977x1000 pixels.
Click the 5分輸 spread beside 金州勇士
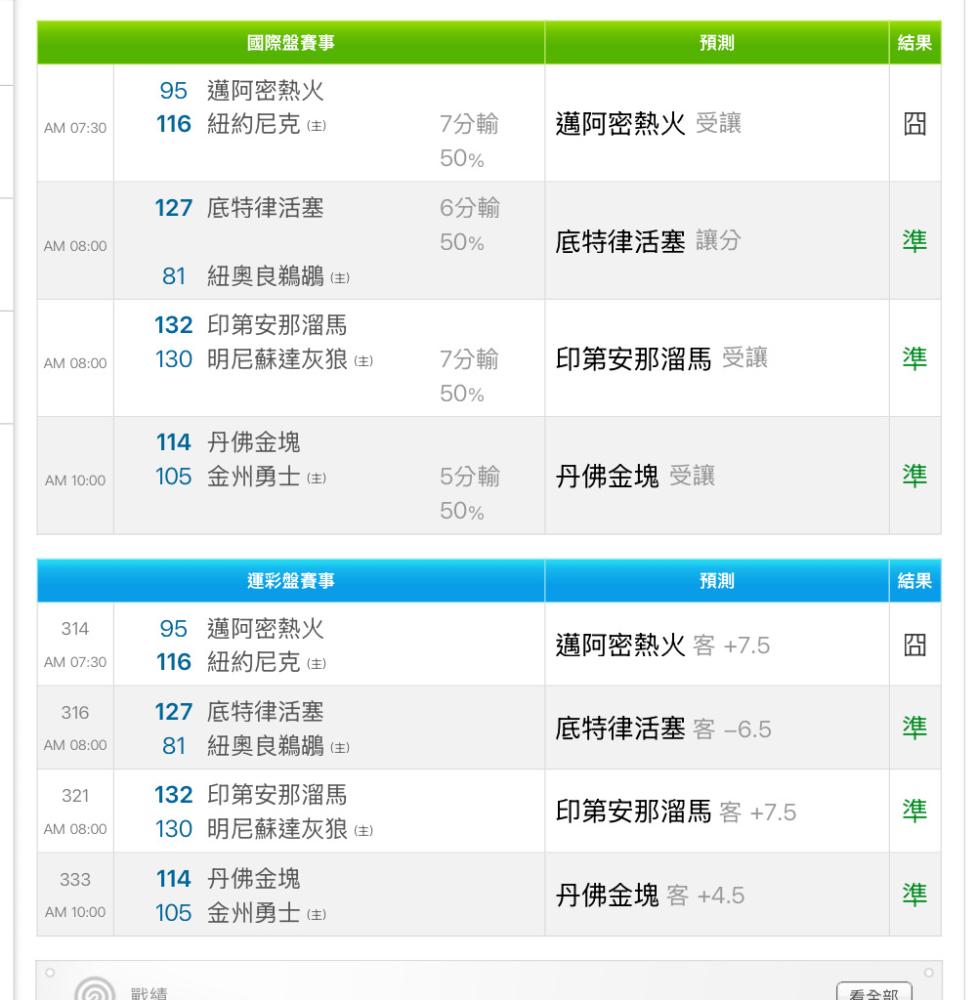(x=469, y=476)
